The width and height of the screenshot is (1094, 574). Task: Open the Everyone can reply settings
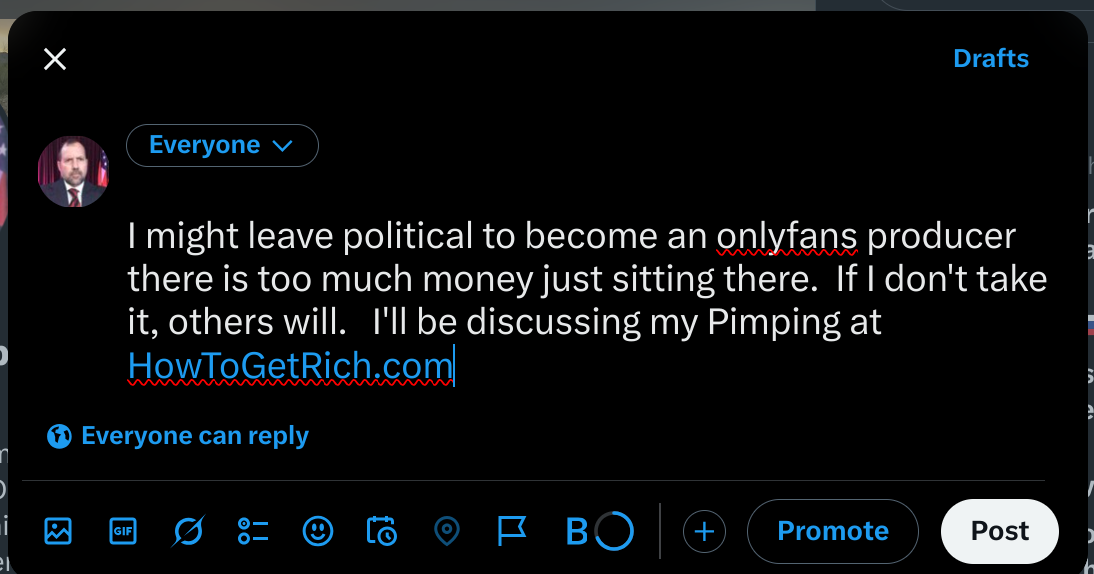tap(178, 436)
